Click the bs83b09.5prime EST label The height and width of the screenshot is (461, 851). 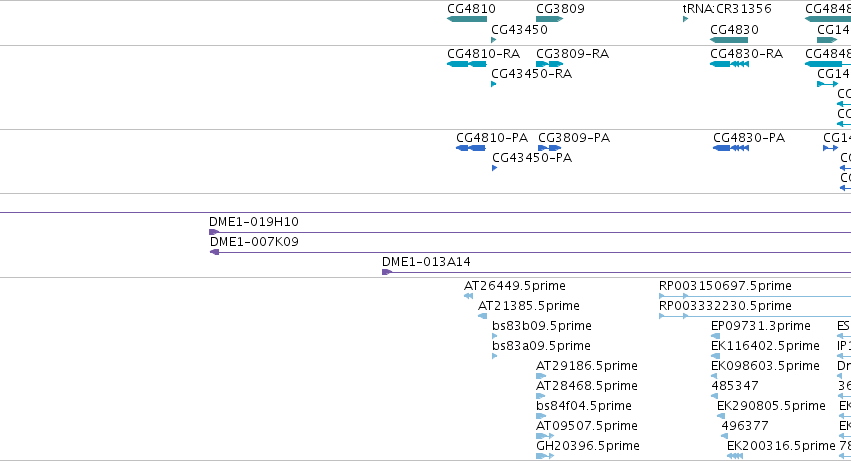point(542,326)
